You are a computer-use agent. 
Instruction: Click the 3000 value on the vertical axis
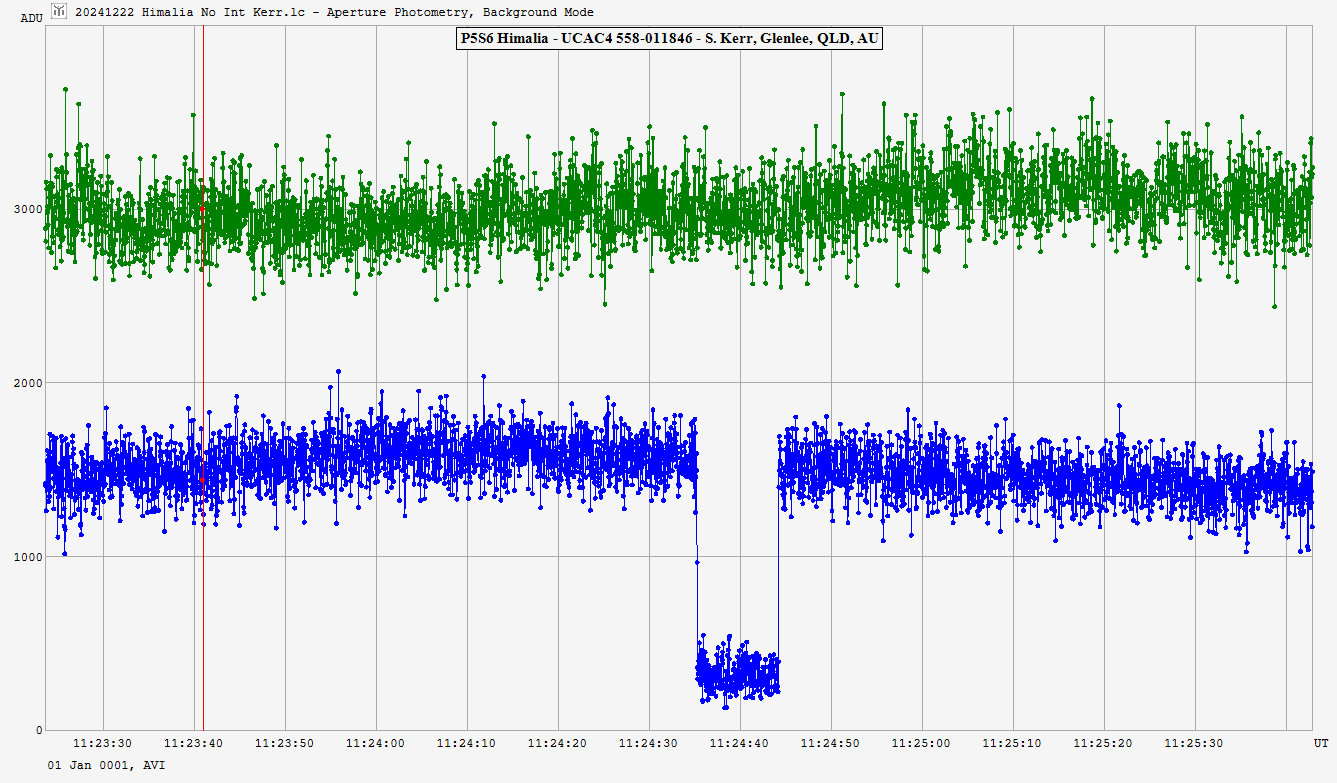pos(28,209)
